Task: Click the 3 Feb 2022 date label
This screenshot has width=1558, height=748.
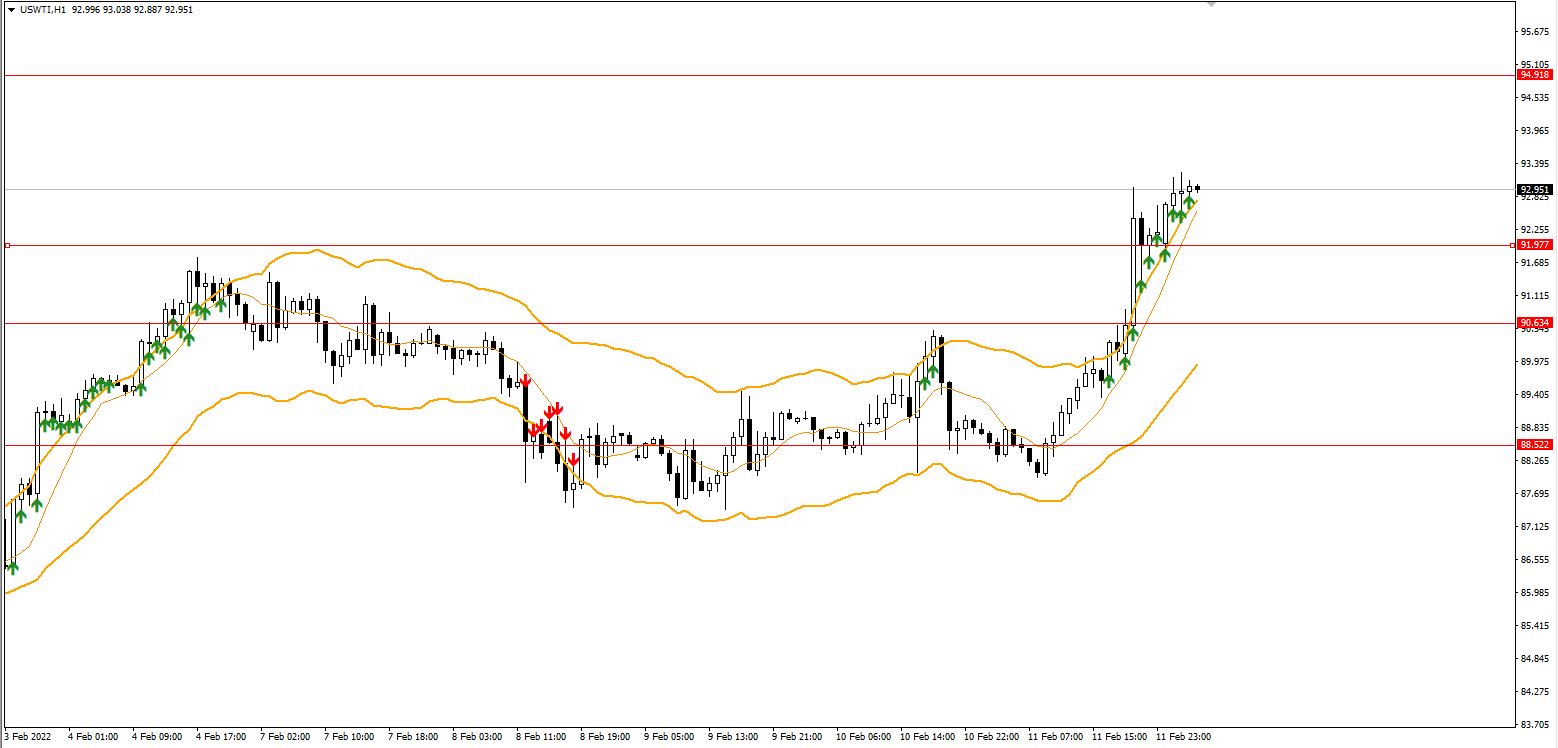Action: tap(28, 737)
